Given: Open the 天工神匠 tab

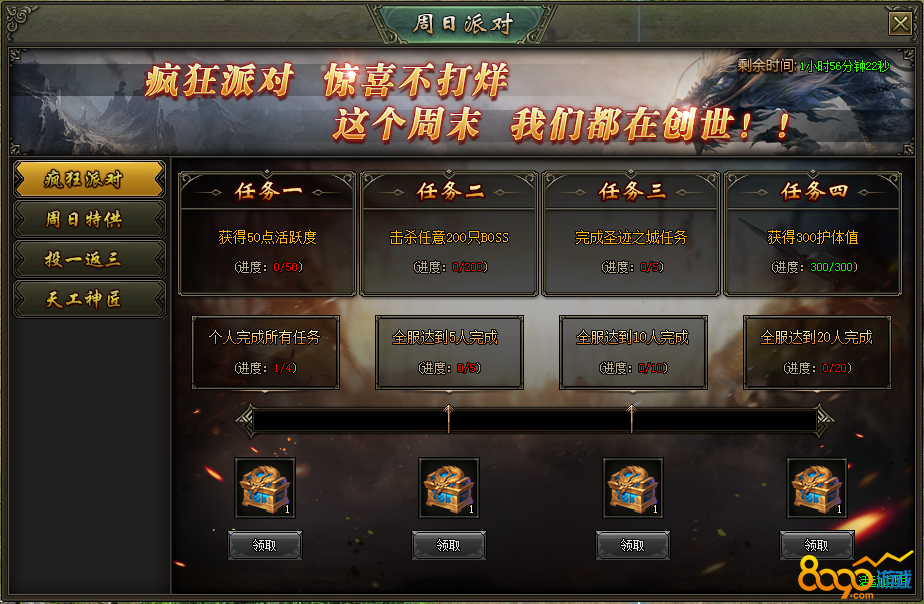Looking at the screenshot, I should [x=89, y=299].
